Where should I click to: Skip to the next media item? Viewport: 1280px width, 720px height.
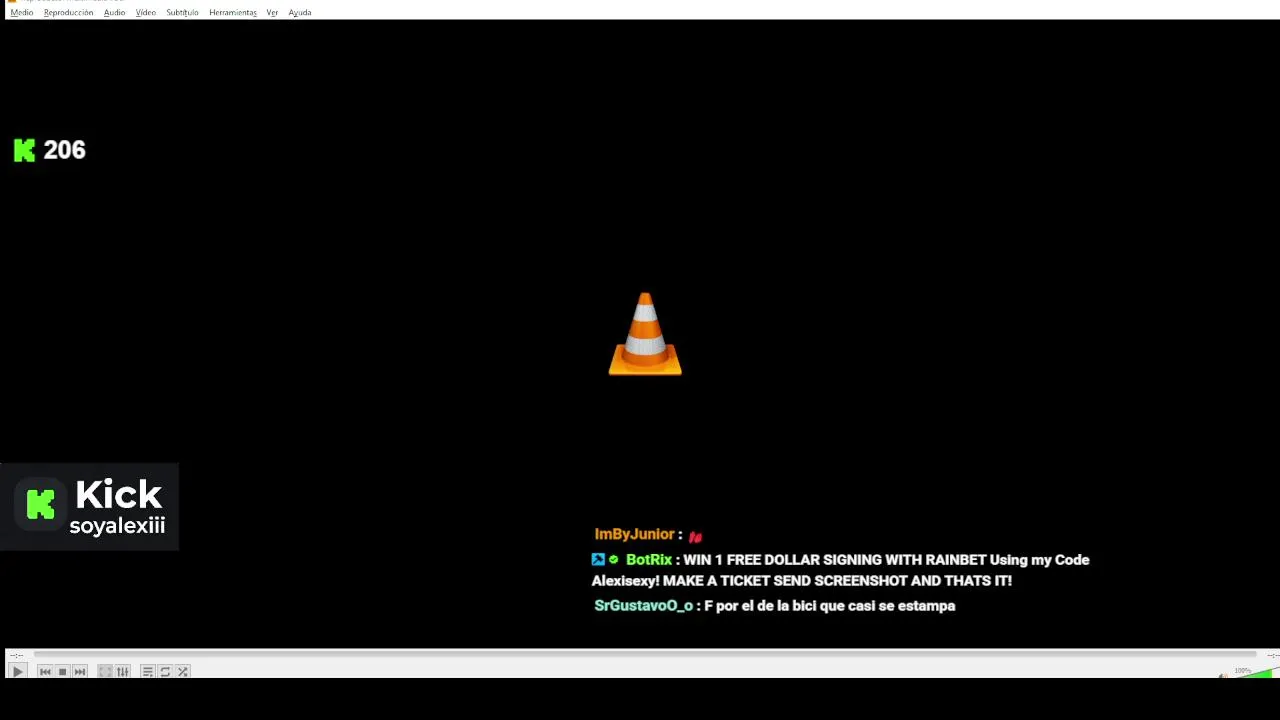point(80,672)
